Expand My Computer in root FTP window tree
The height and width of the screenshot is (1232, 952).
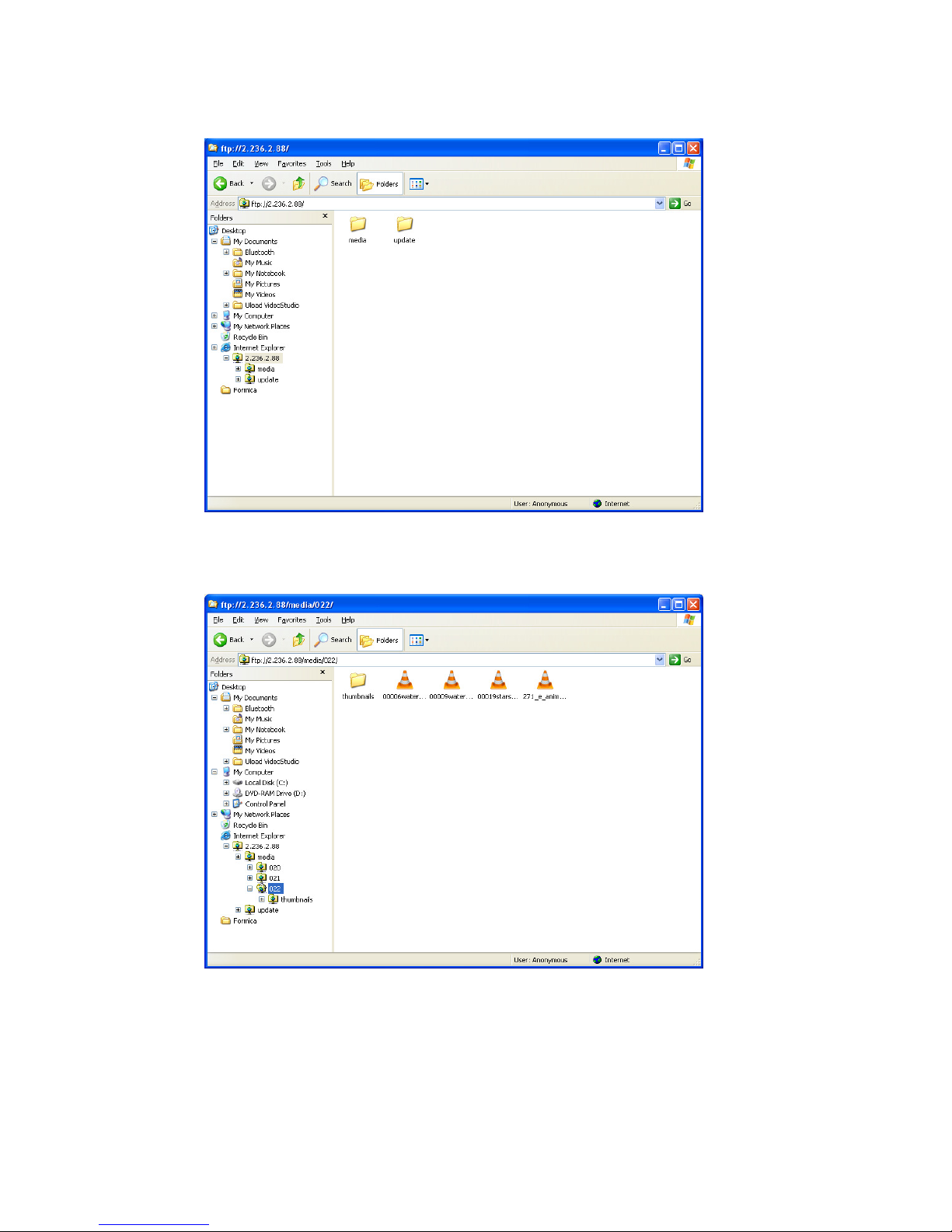[214, 316]
